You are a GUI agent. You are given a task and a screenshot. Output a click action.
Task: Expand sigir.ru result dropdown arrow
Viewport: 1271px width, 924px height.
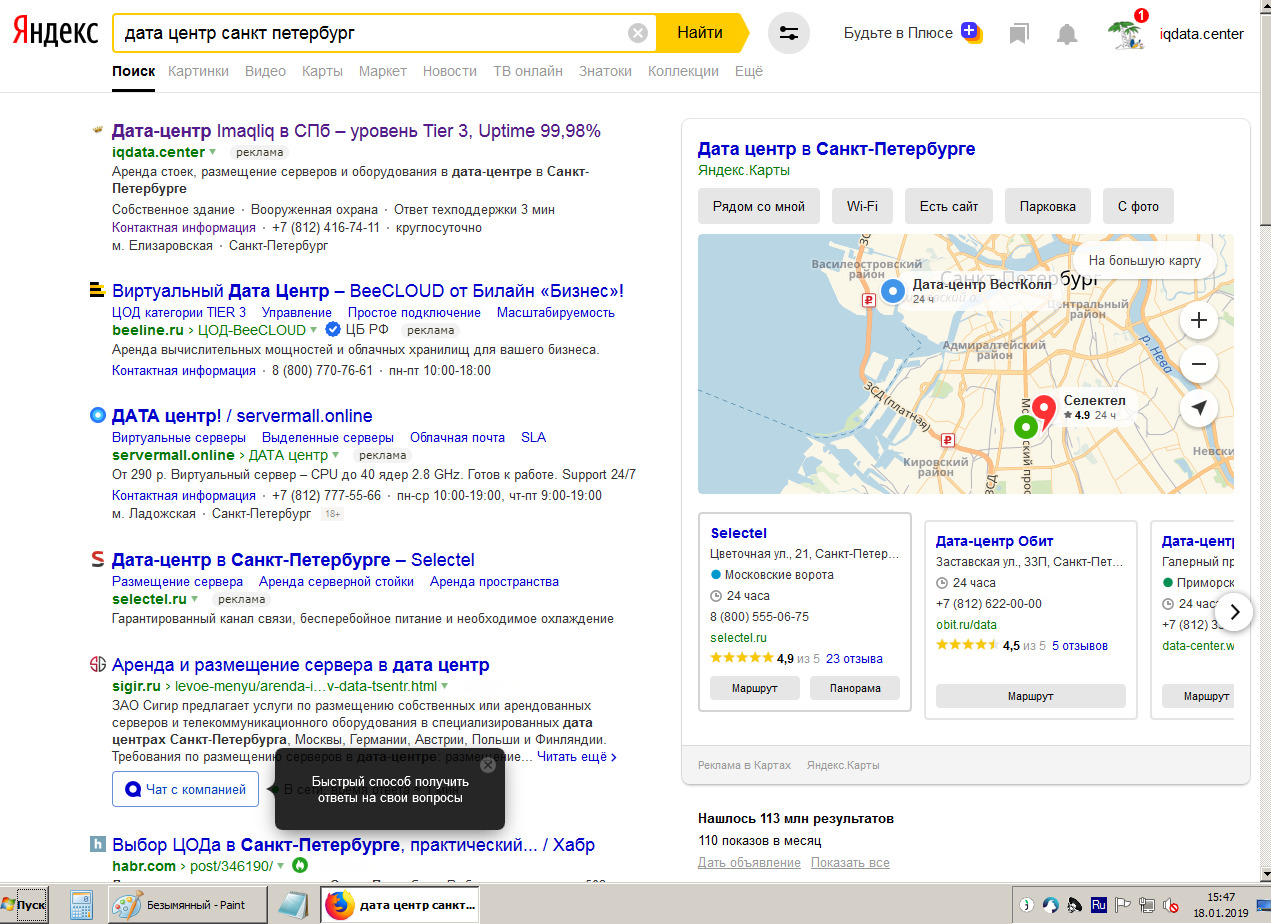[x=444, y=686]
